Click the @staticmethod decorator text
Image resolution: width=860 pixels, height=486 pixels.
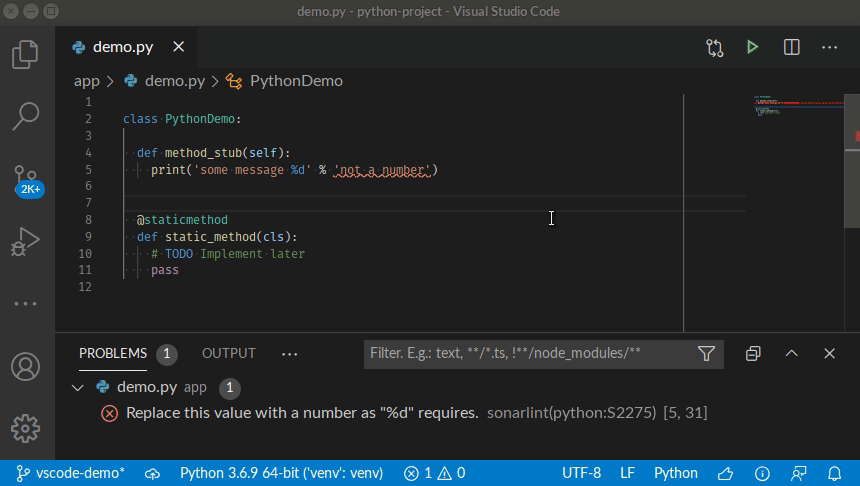182,220
